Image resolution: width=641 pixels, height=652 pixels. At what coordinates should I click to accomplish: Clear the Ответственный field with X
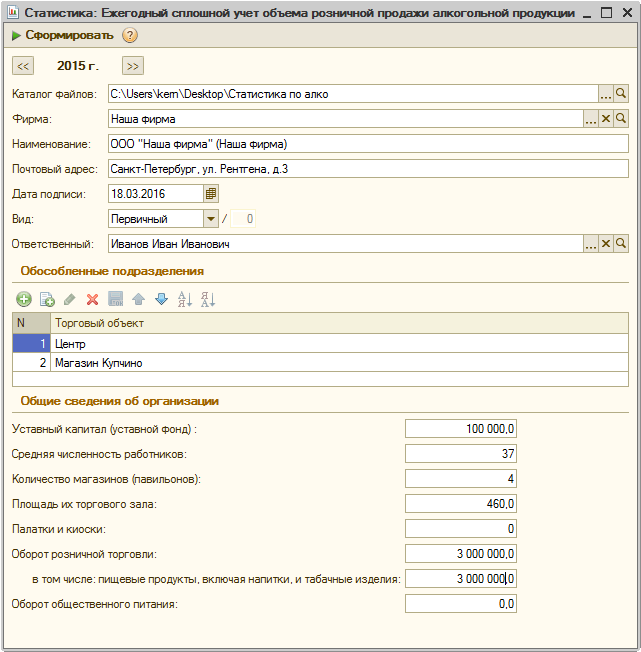[606, 244]
